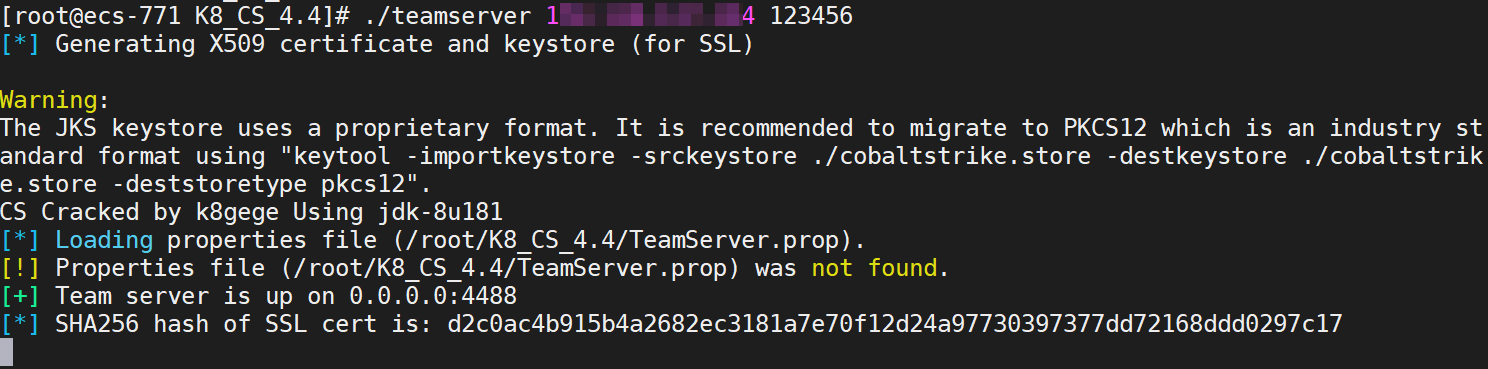Click the cyan word Loading
The height and width of the screenshot is (369, 1488).
click(x=104, y=240)
